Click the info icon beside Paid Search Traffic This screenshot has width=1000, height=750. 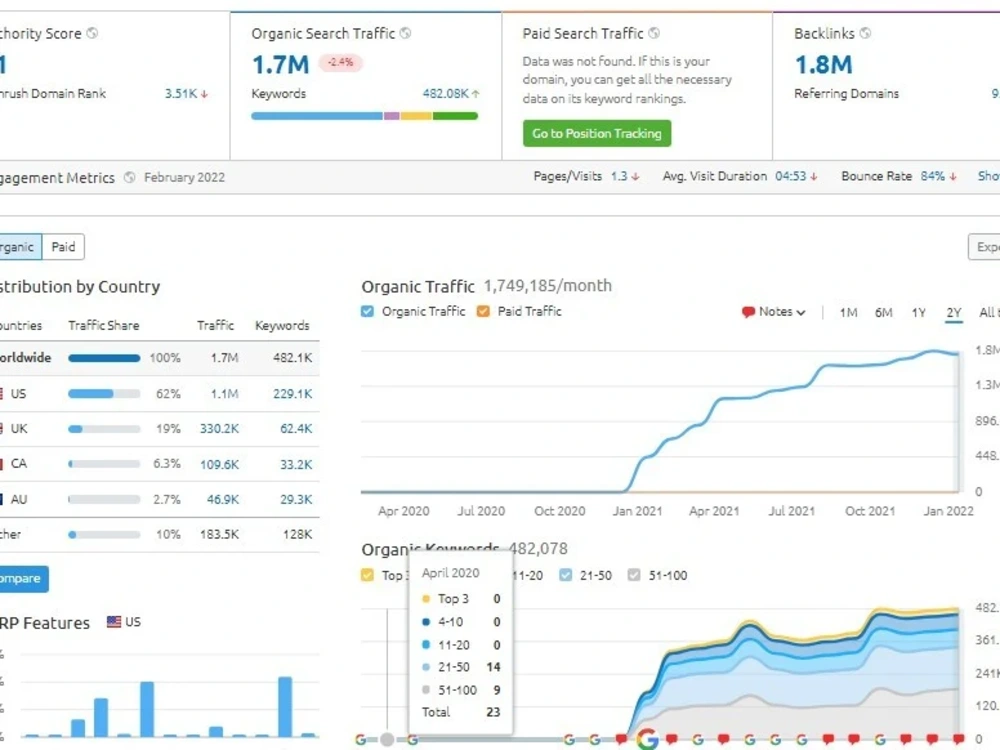point(654,33)
